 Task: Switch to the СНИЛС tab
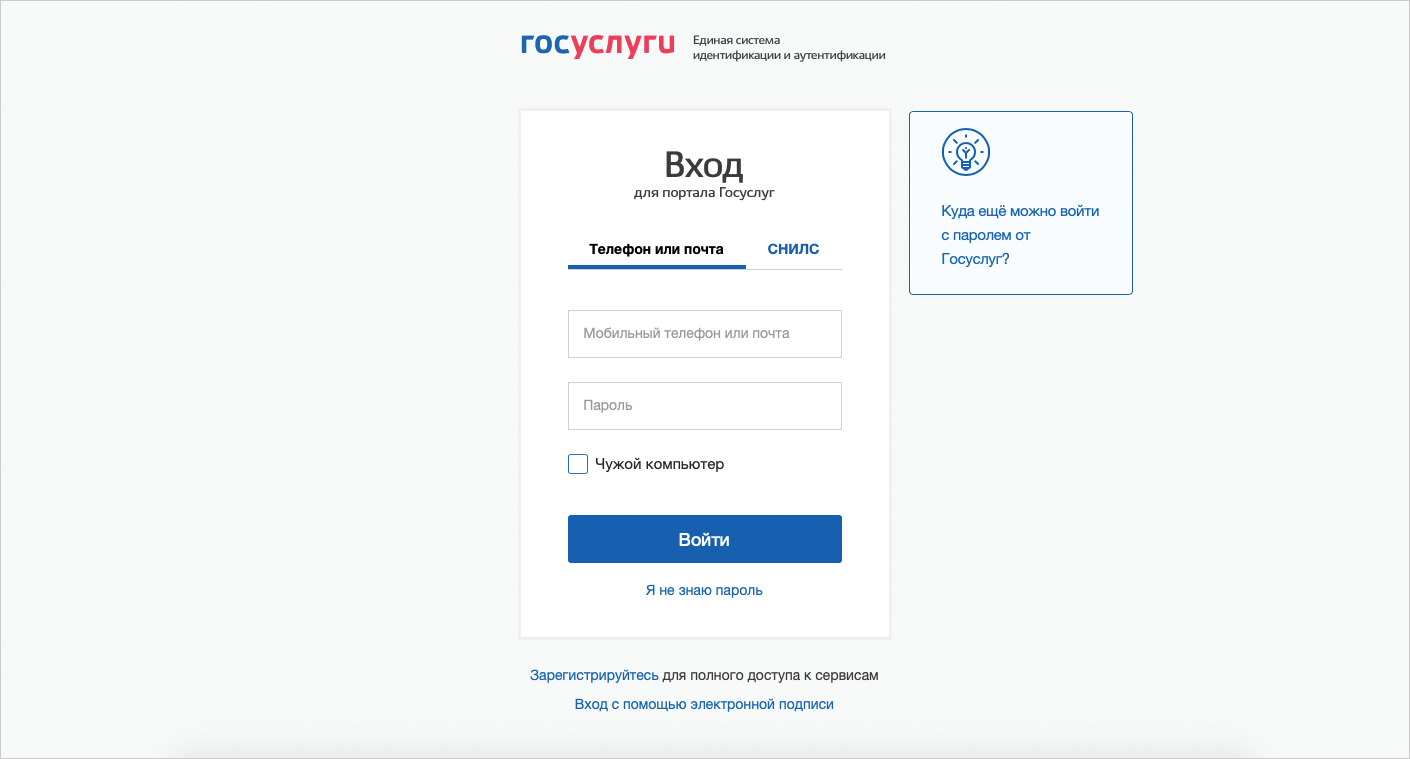pyautogui.click(x=793, y=249)
